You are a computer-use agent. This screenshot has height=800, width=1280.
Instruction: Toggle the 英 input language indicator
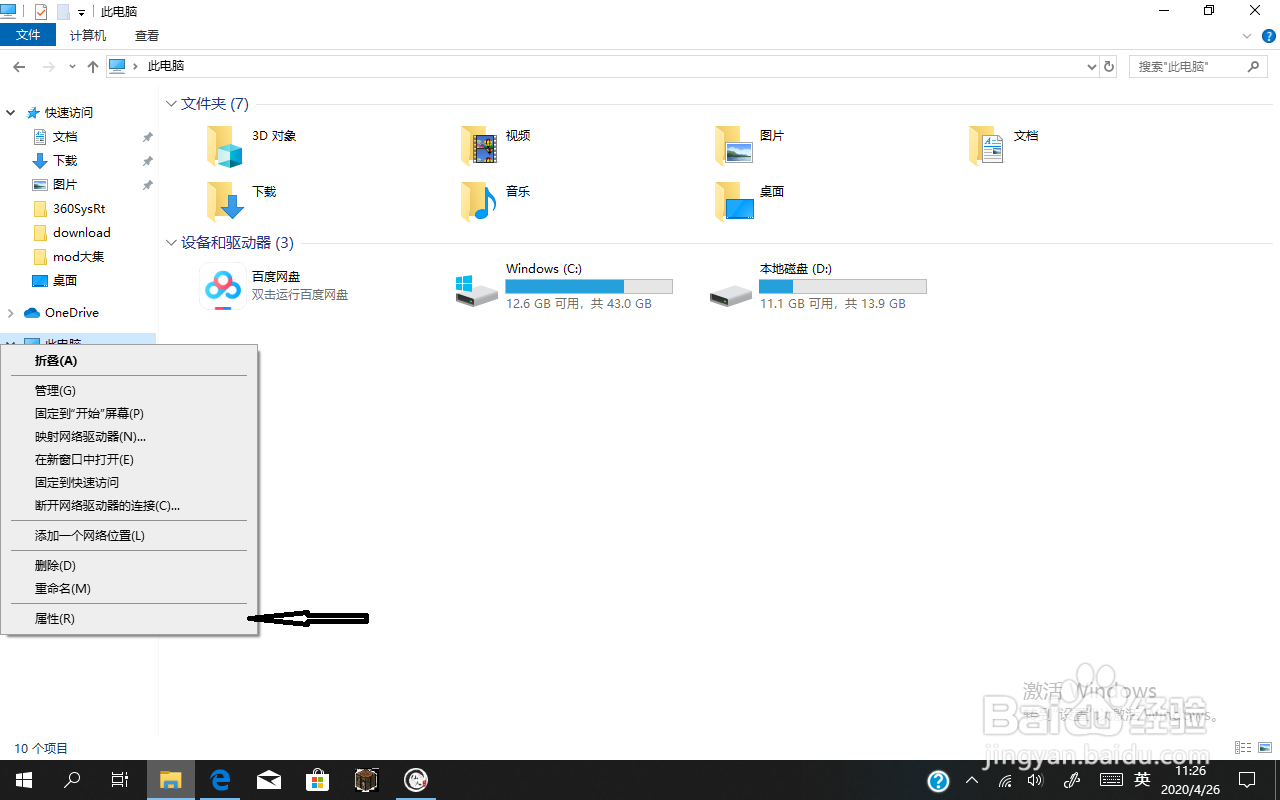click(1142, 780)
